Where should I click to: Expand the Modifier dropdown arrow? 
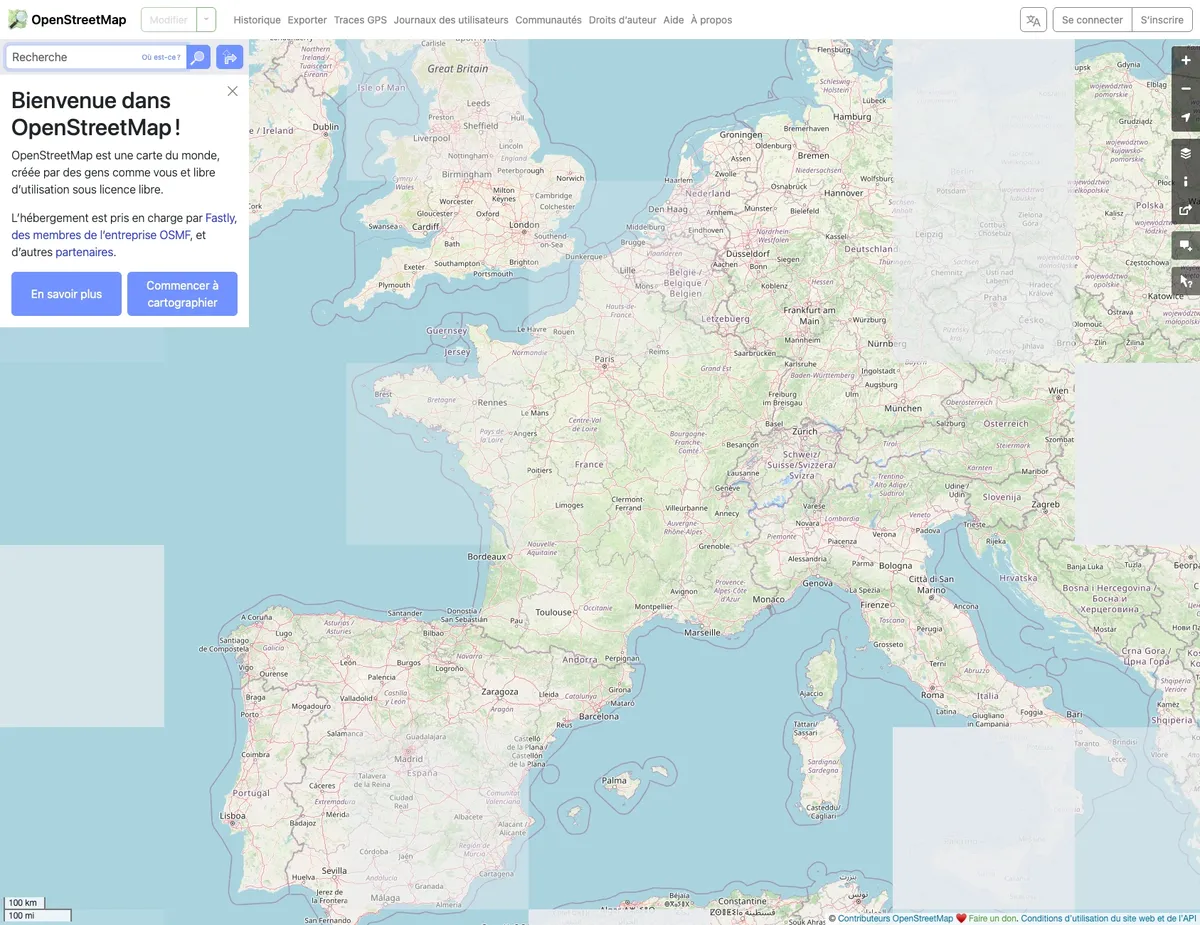206,20
